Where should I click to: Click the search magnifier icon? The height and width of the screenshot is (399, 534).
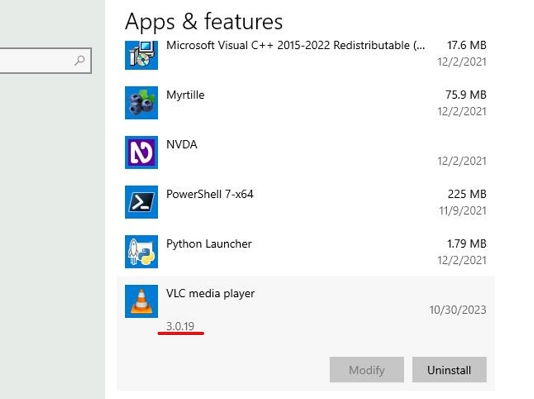point(80,61)
